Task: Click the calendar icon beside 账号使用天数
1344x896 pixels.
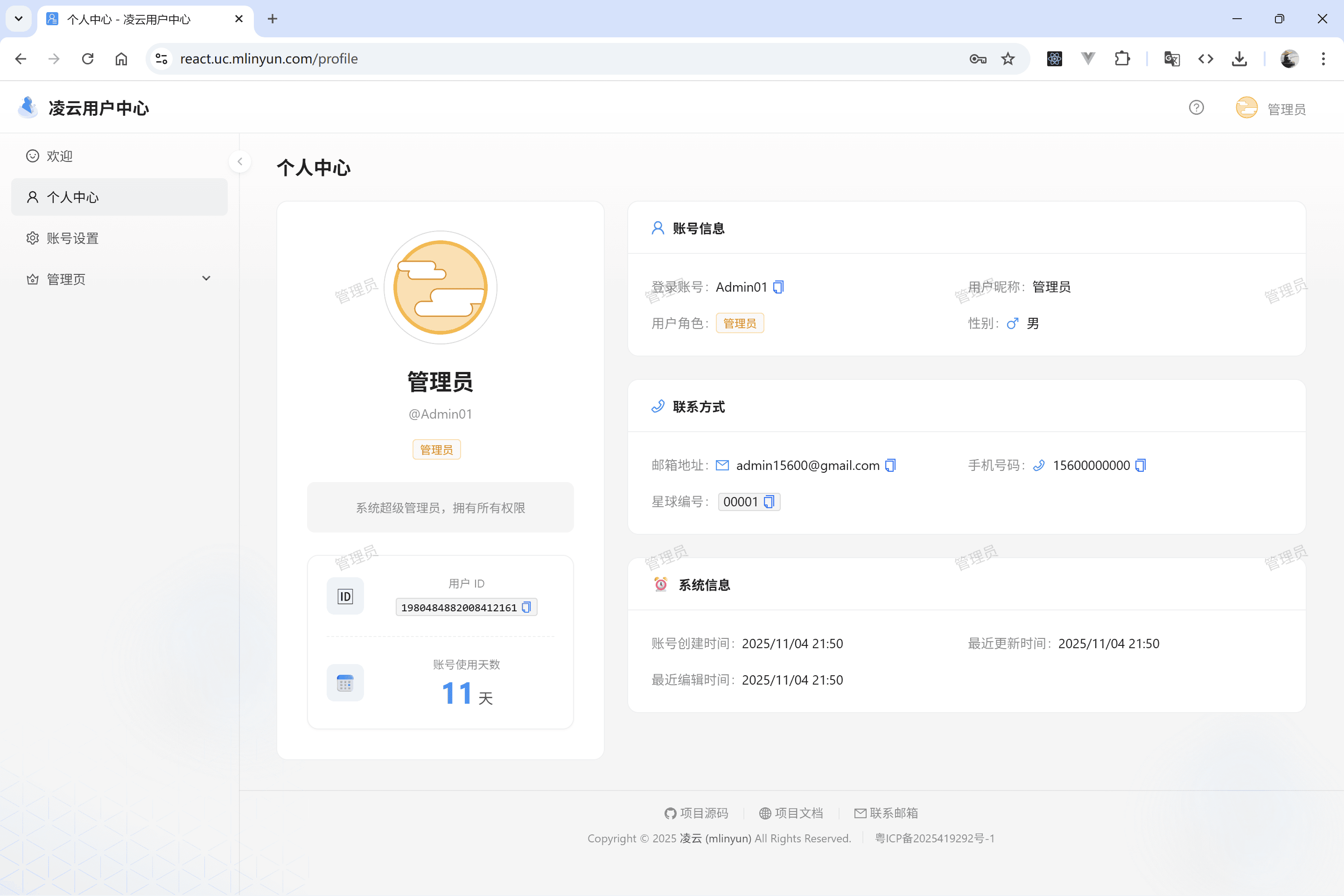Action: (x=345, y=683)
